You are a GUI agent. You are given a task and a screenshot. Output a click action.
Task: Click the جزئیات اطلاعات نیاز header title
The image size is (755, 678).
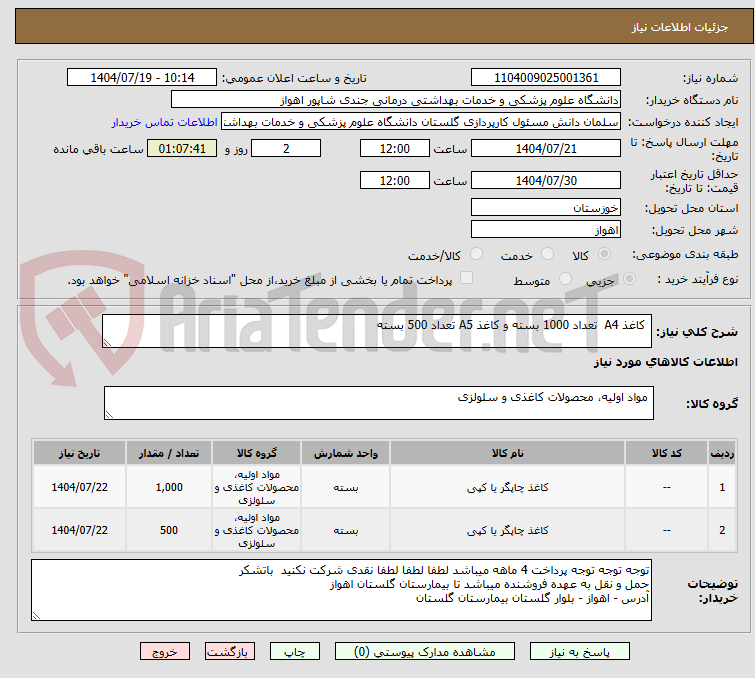679,27
